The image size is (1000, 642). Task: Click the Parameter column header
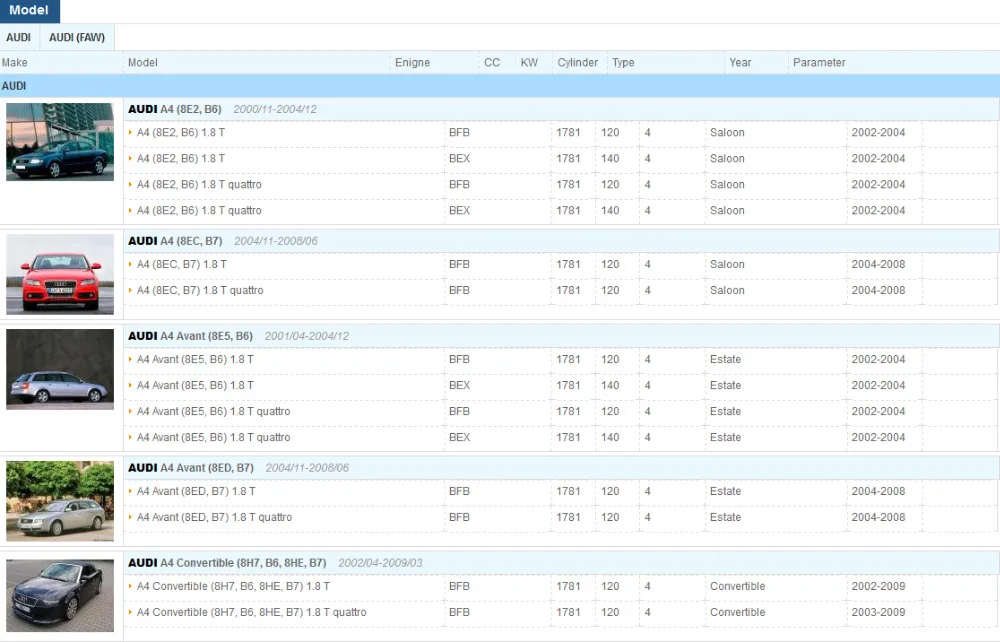819,62
